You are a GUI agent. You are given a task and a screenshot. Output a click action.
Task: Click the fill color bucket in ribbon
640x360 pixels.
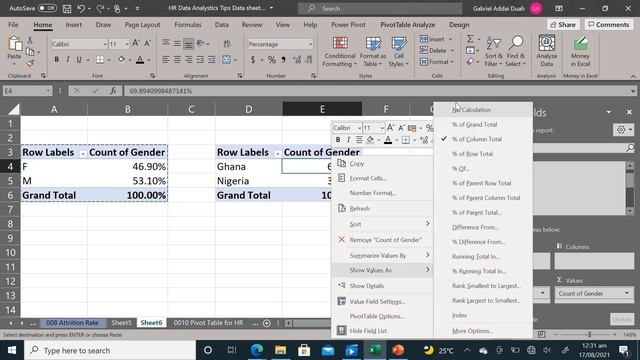tap(122, 60)
